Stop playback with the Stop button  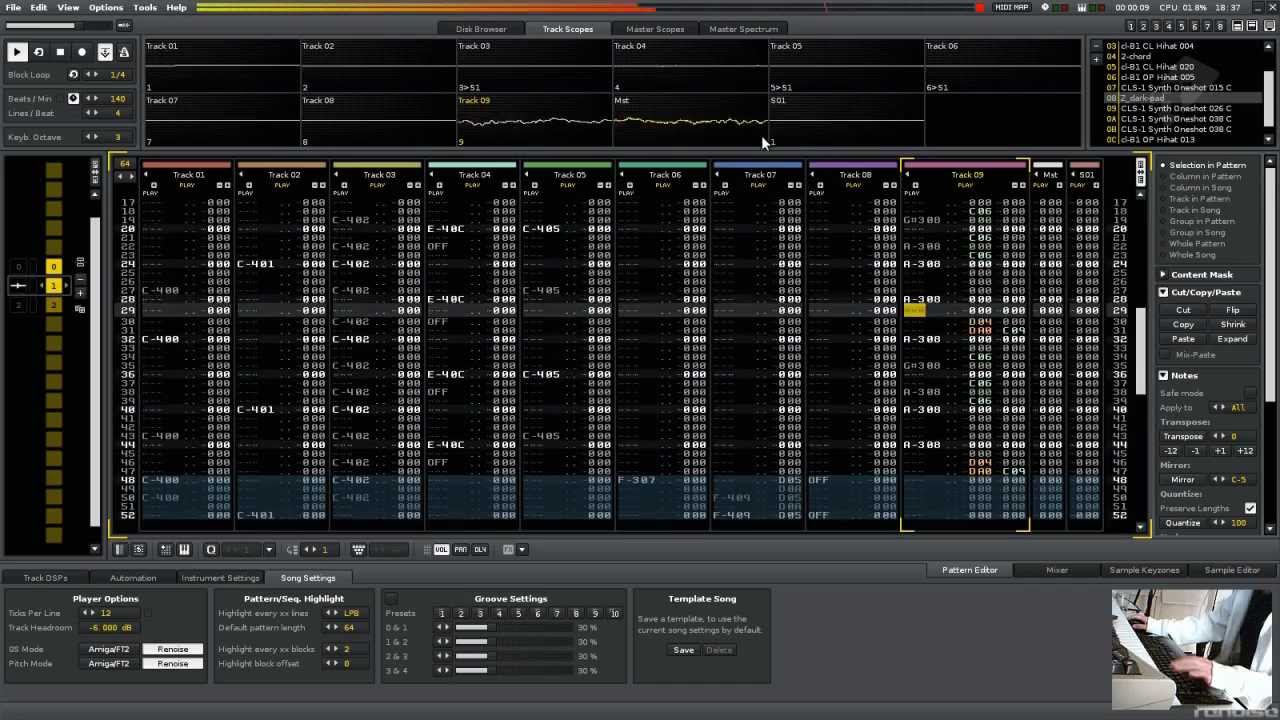[x=61, y=52]
